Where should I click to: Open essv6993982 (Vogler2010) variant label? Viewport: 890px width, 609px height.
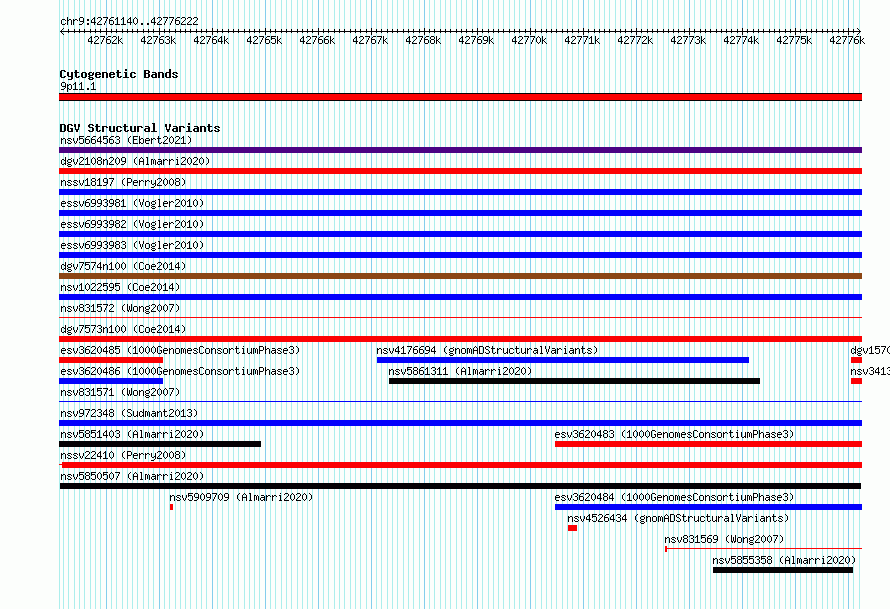click(x=132, y=224)
